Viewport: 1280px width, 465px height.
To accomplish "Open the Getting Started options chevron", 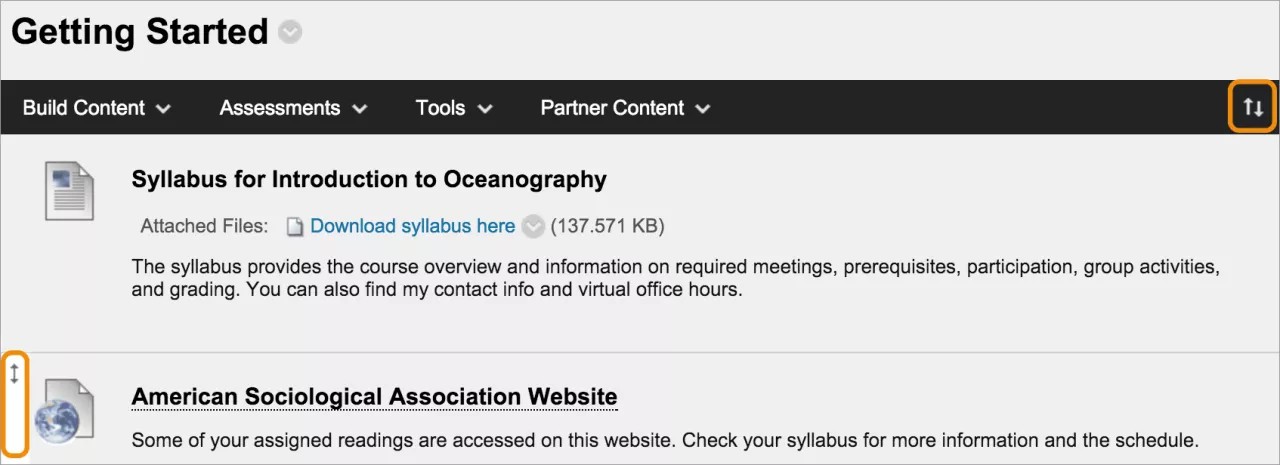I will click(x=290, y=33).
